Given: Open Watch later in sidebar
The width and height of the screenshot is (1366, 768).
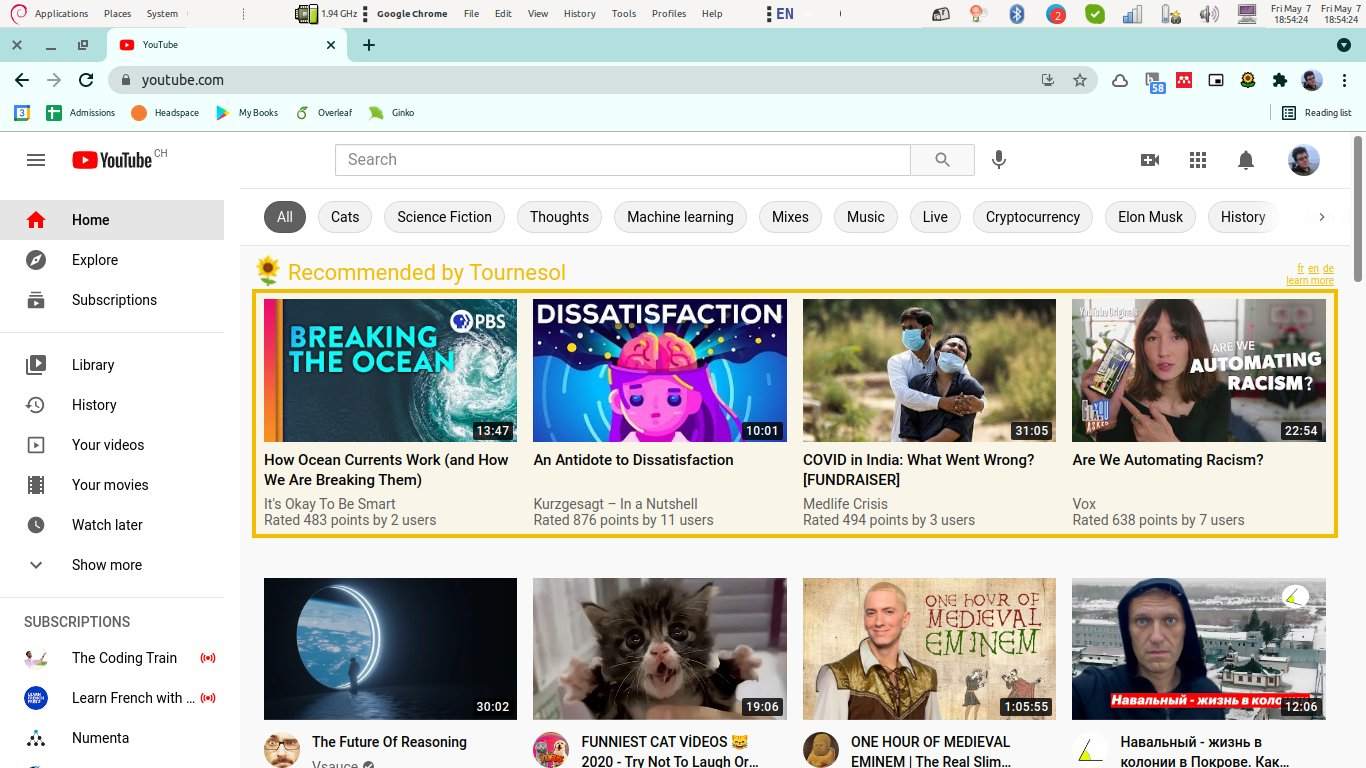Looking at the screenshot, I should 112,525.
